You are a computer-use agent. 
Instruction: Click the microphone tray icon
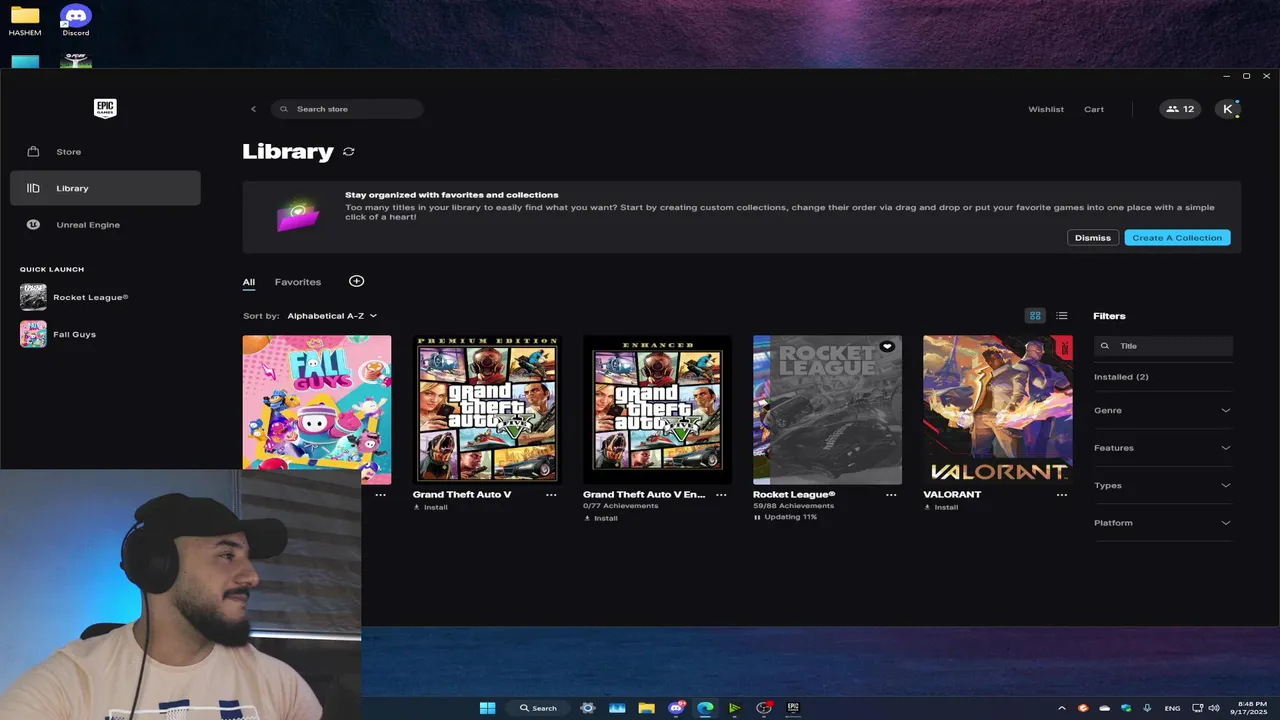click(1147, 708)
